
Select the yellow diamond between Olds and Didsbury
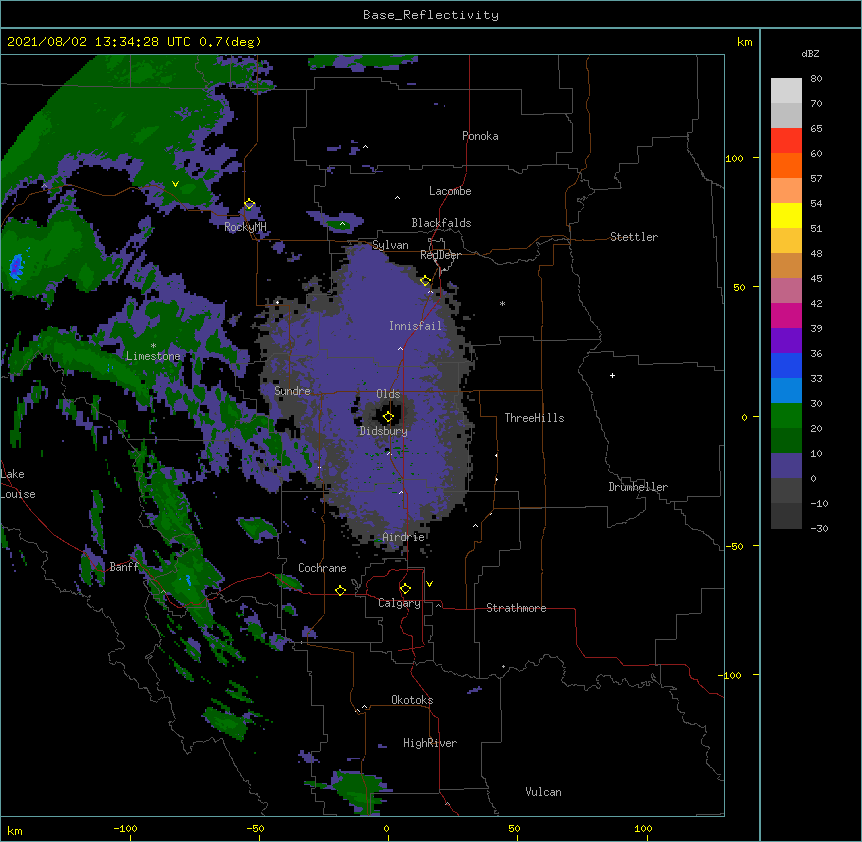click(388, 417)
